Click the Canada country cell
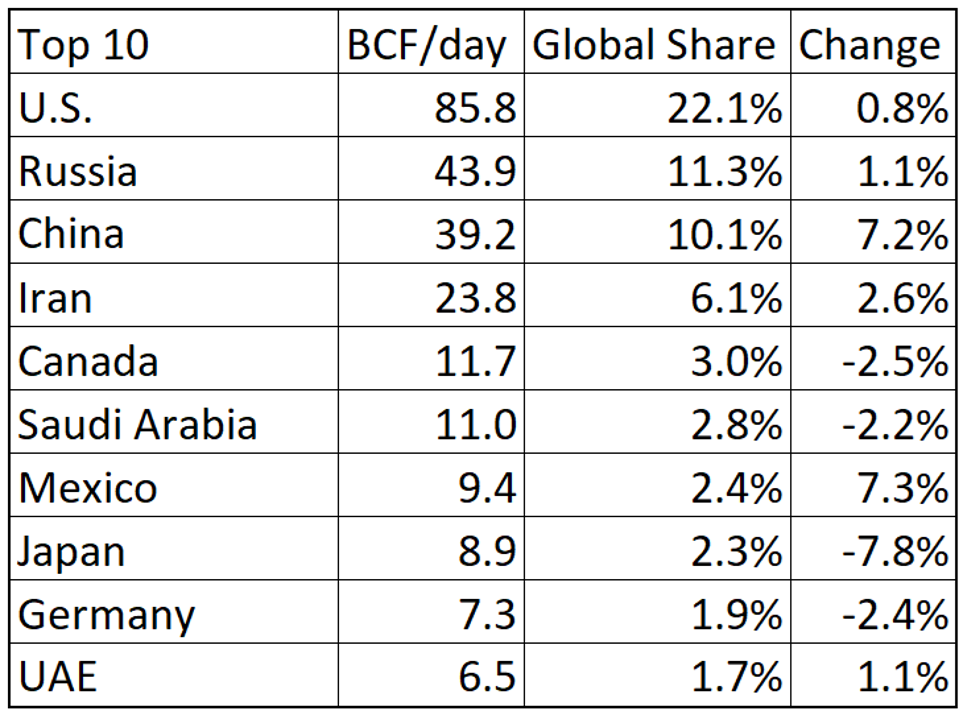 click(x=88, y=360)
